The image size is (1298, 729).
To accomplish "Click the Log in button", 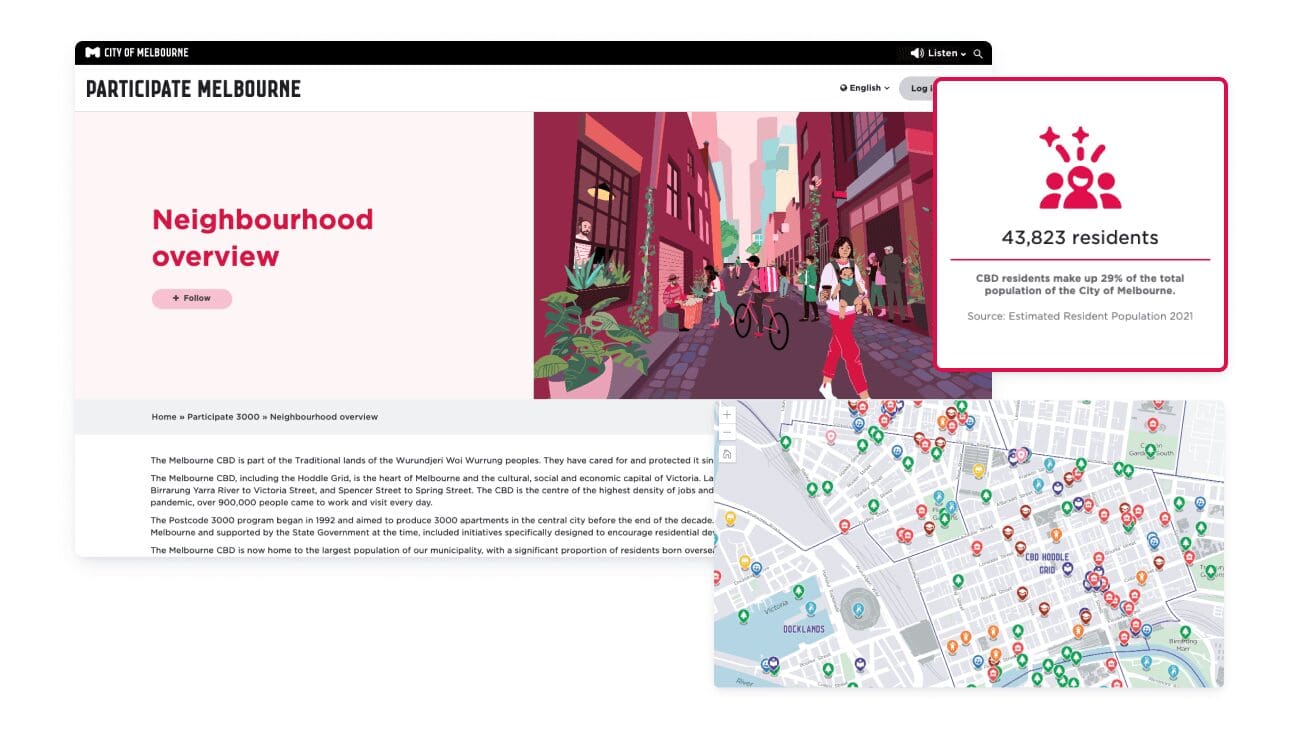I will coord(917,88).
